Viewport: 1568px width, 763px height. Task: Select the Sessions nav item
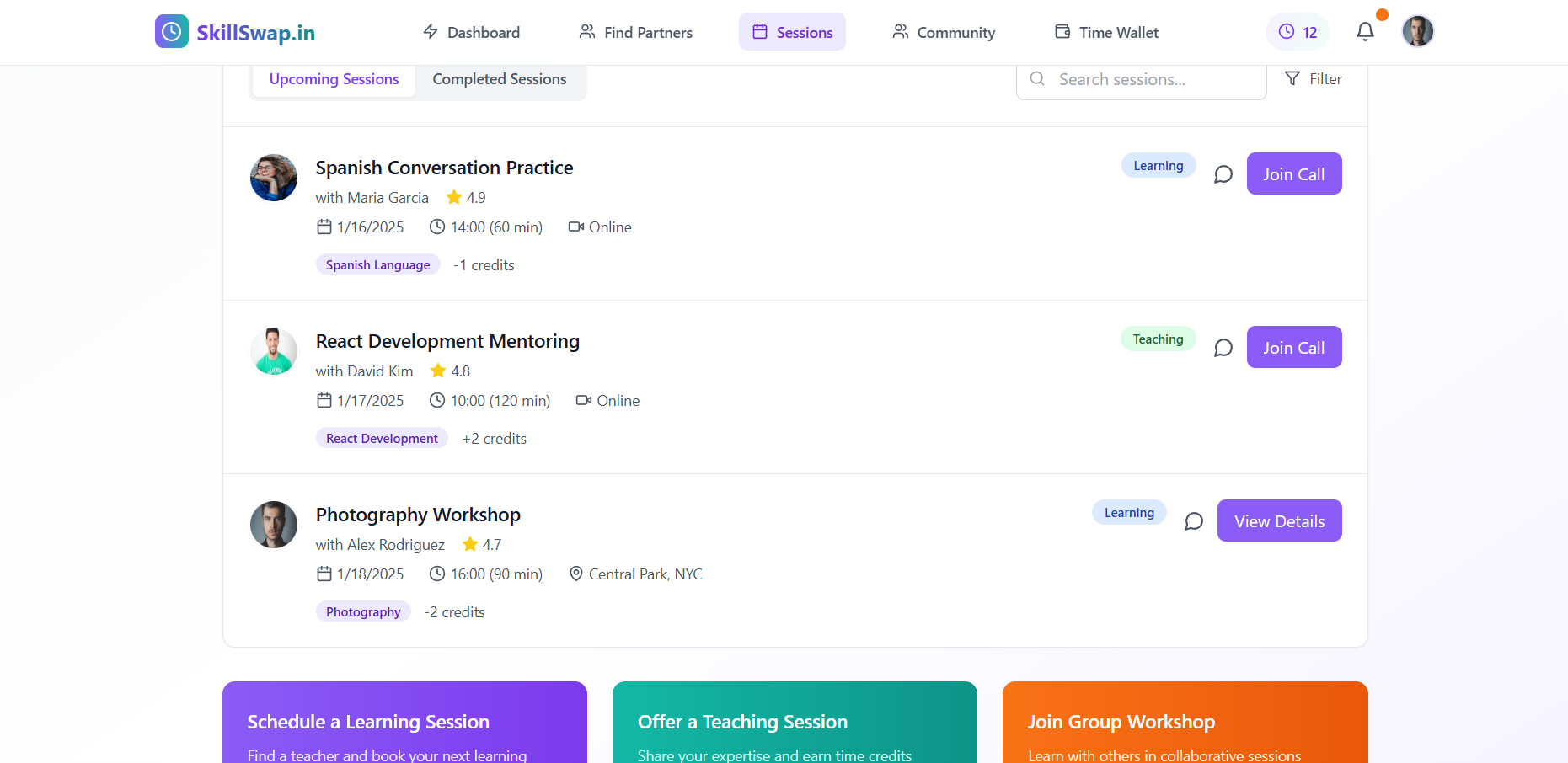pyautogui.click(x=792, y=32)
